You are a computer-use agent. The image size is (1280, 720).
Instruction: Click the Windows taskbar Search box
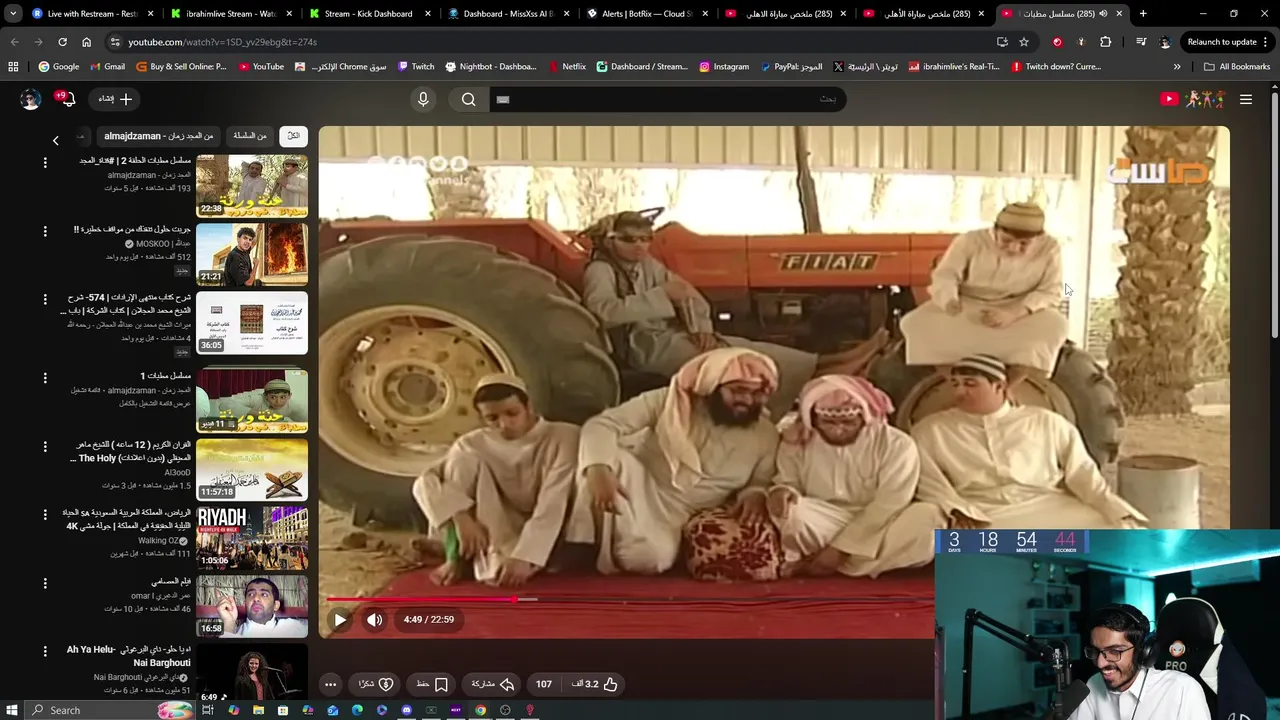coord(110,710)
